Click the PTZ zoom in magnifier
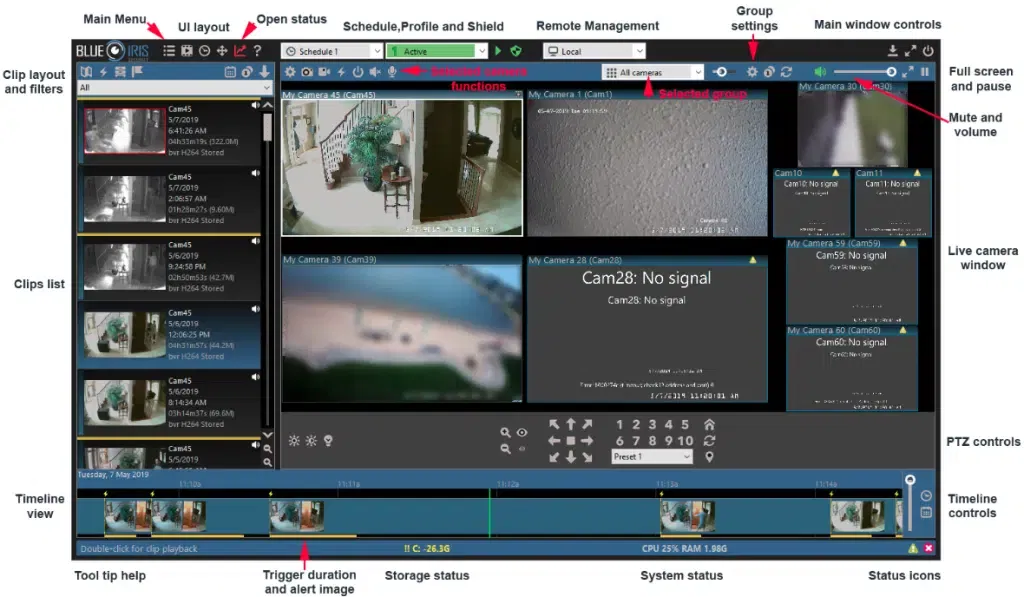Viewport: 1024px width, 597px height. pos(506,433)
